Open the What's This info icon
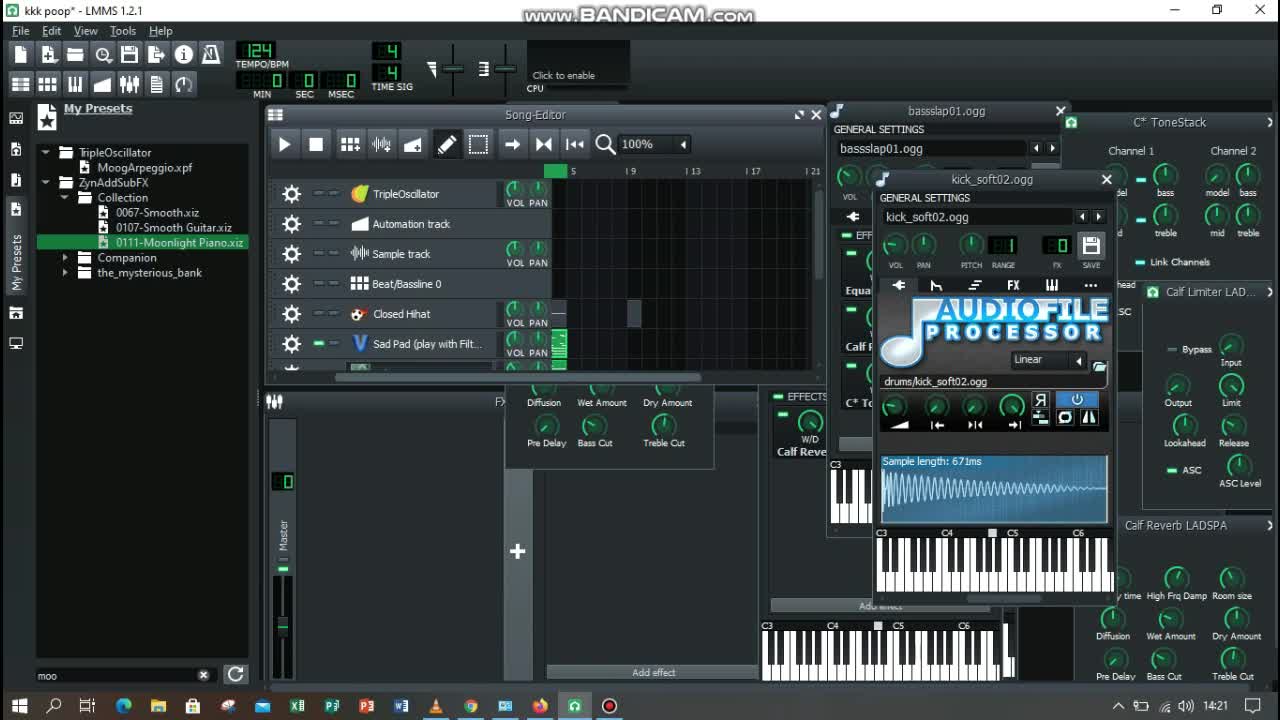 [183, 55]
